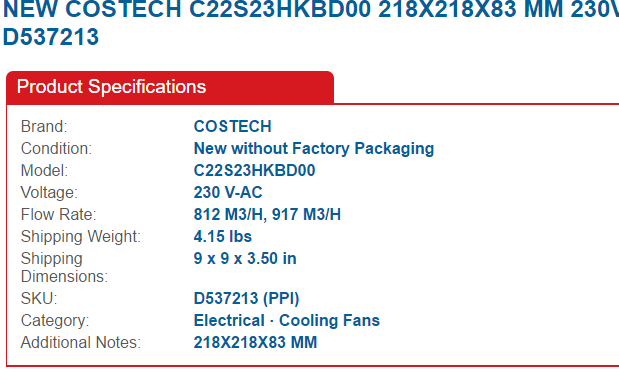619x373 pixels.
Task: Select the 230 V-AC voltage value
Action: point(228,193)
